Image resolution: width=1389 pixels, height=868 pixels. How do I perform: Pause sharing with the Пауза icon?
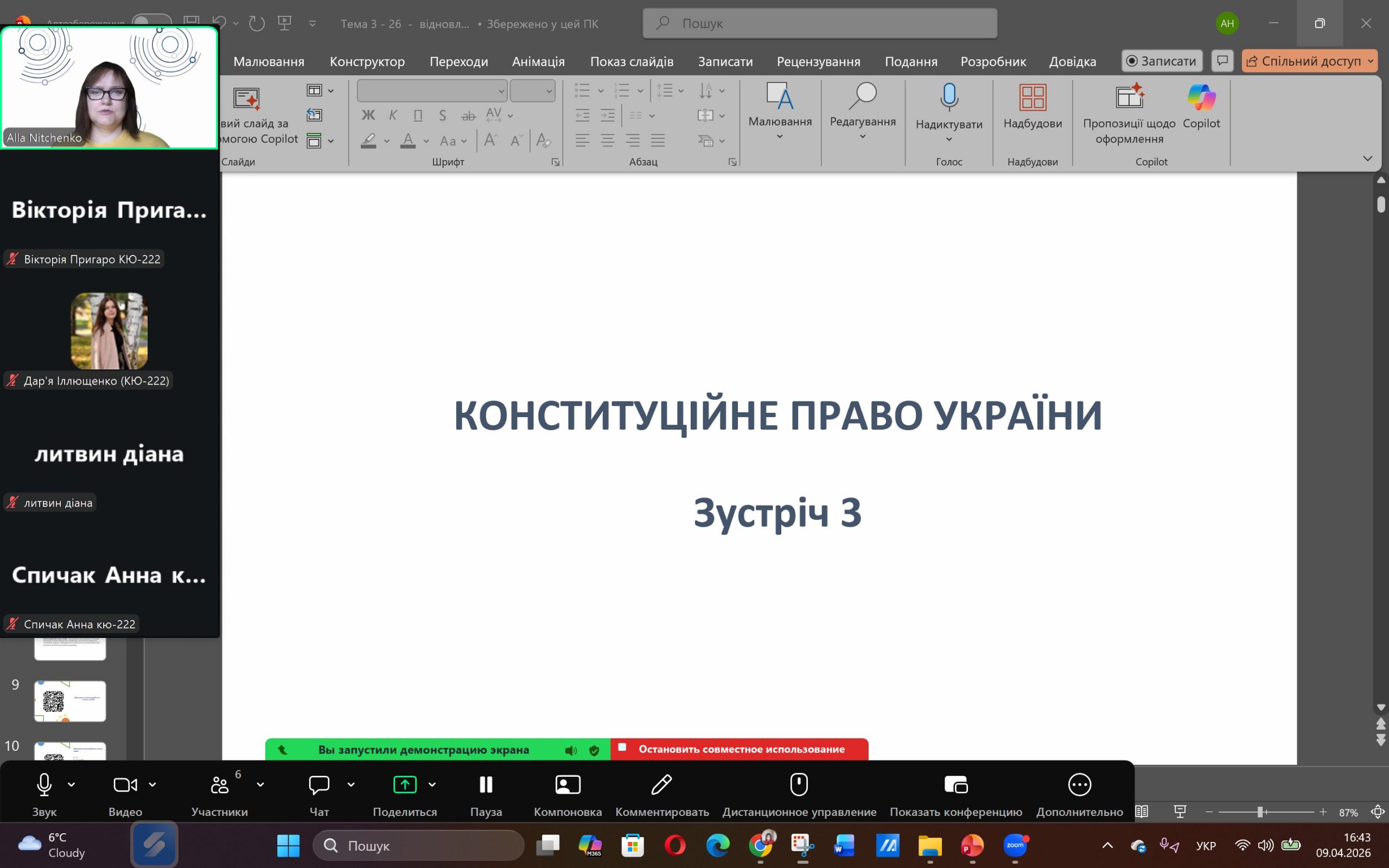coord(486,784)
